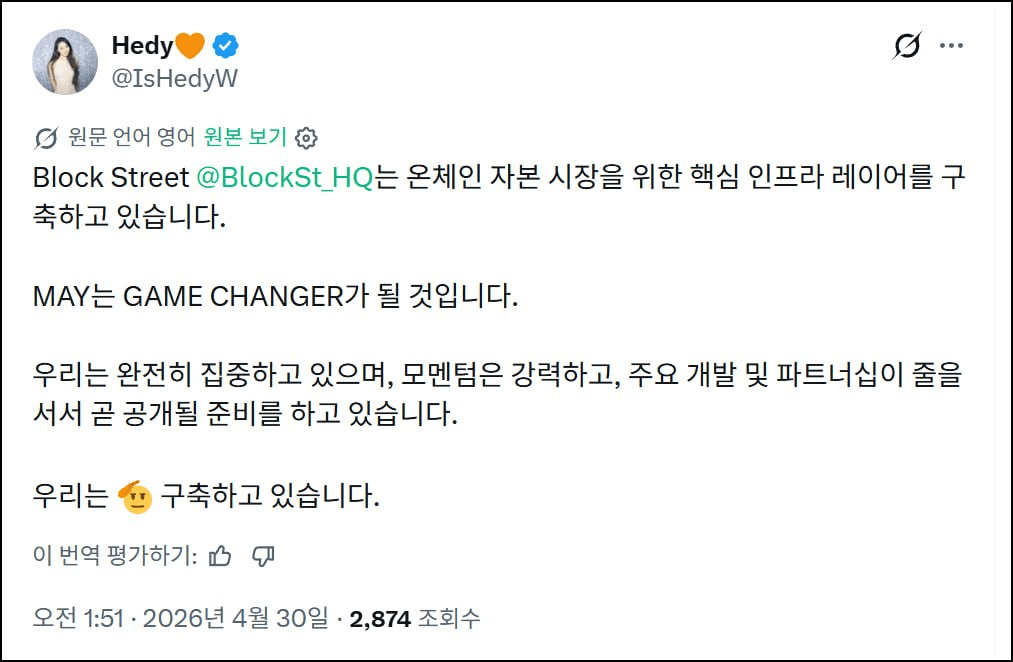
Task: Click 원본 보기 to show the original
Action: (x=245, y=137)
